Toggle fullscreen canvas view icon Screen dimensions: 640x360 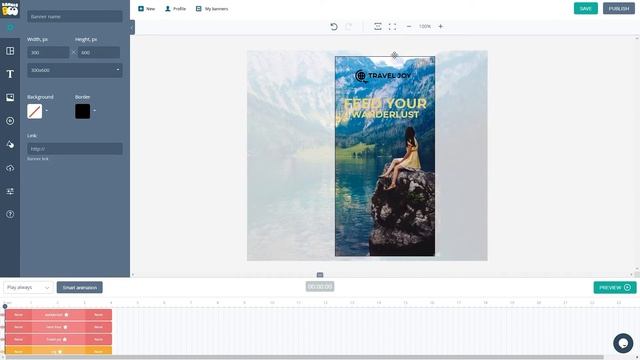tap(392, 27)
